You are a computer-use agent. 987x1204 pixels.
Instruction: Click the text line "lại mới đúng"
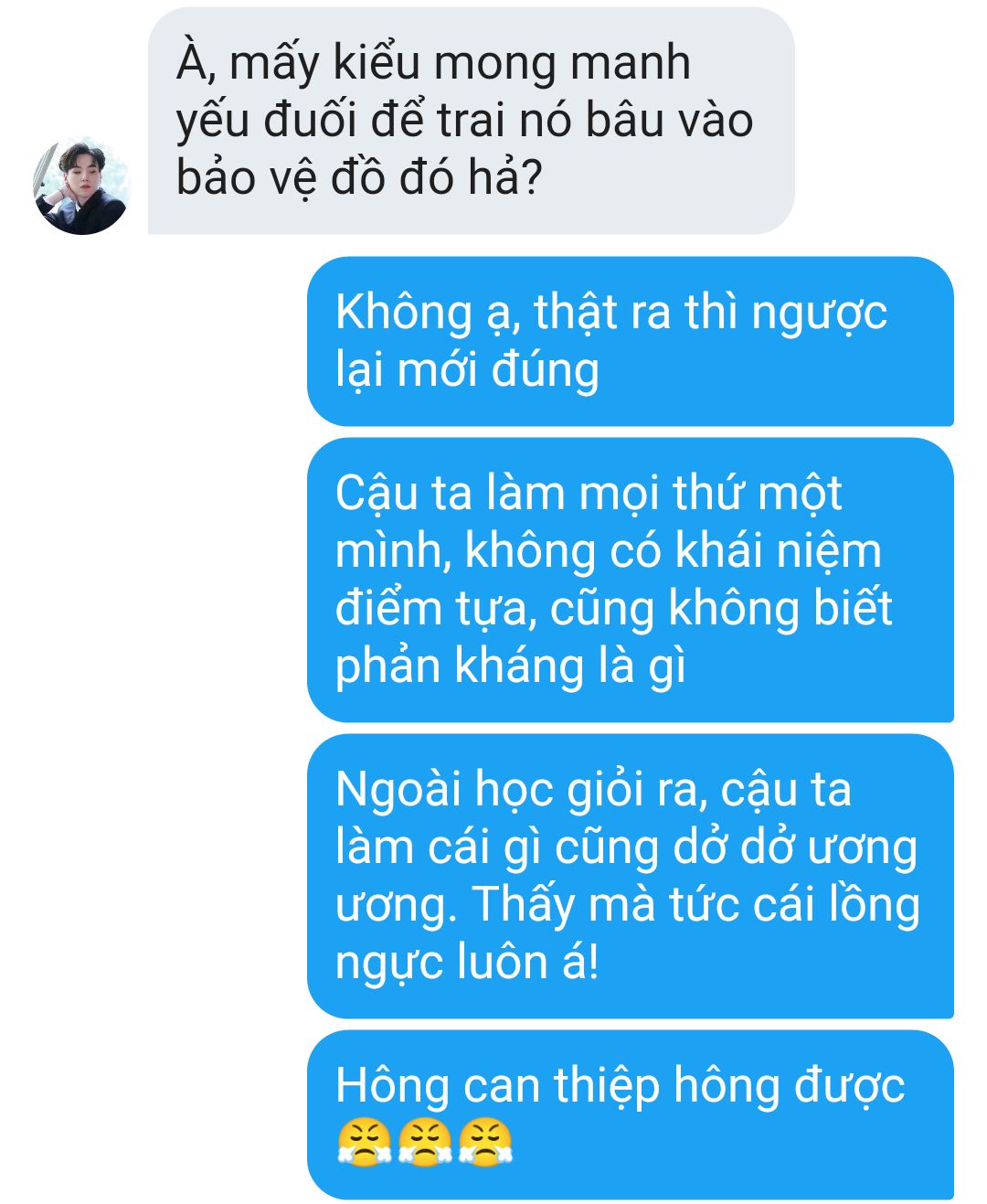pyautogui.click(x=467, y=369)
